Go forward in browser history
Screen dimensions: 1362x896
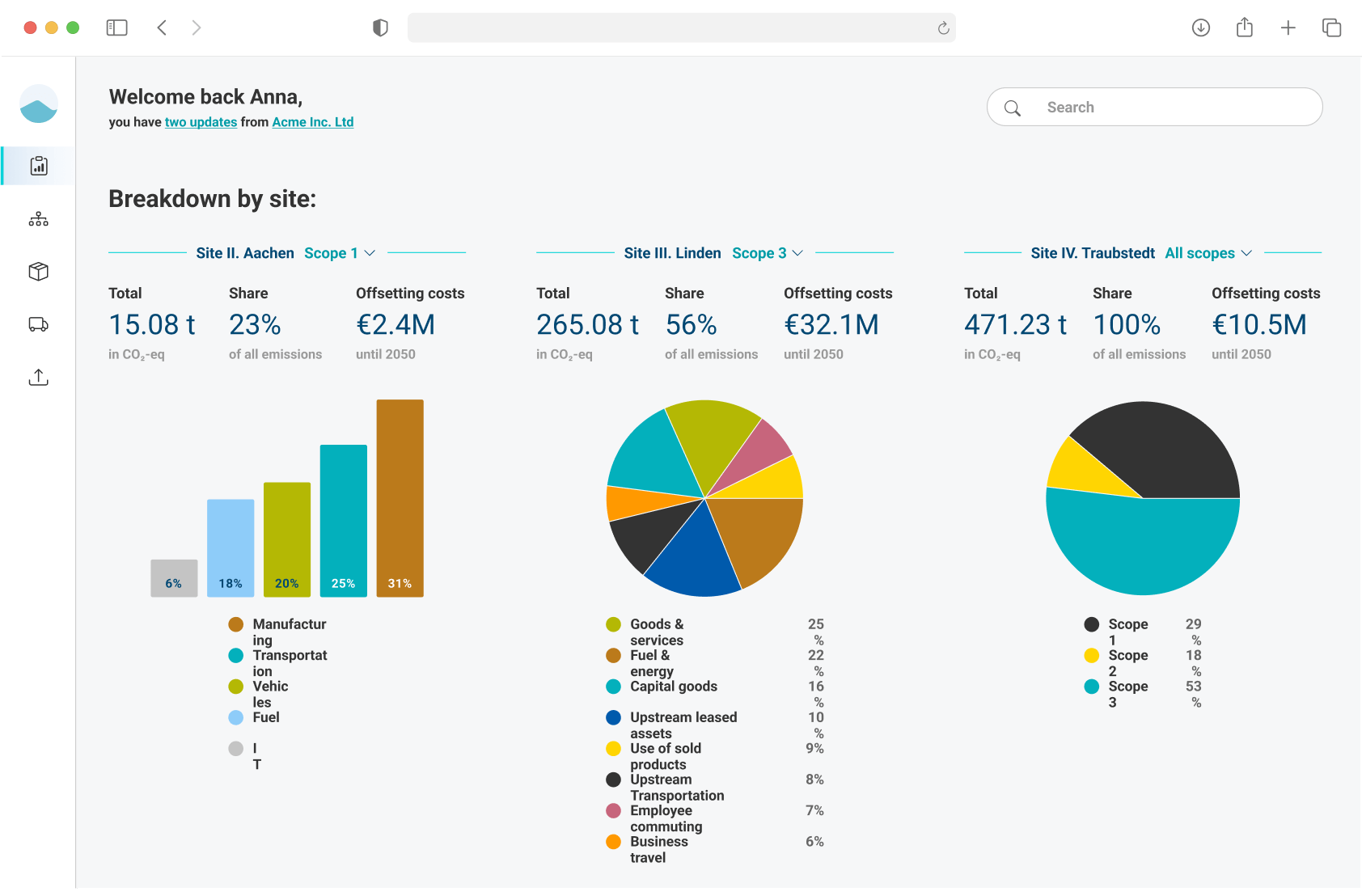[x=197, y=27]
